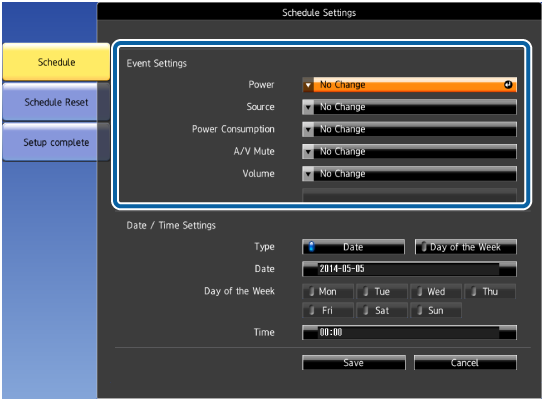Click the Time input field showing 00:00
The image size is (544, 400).
point(409,332)
